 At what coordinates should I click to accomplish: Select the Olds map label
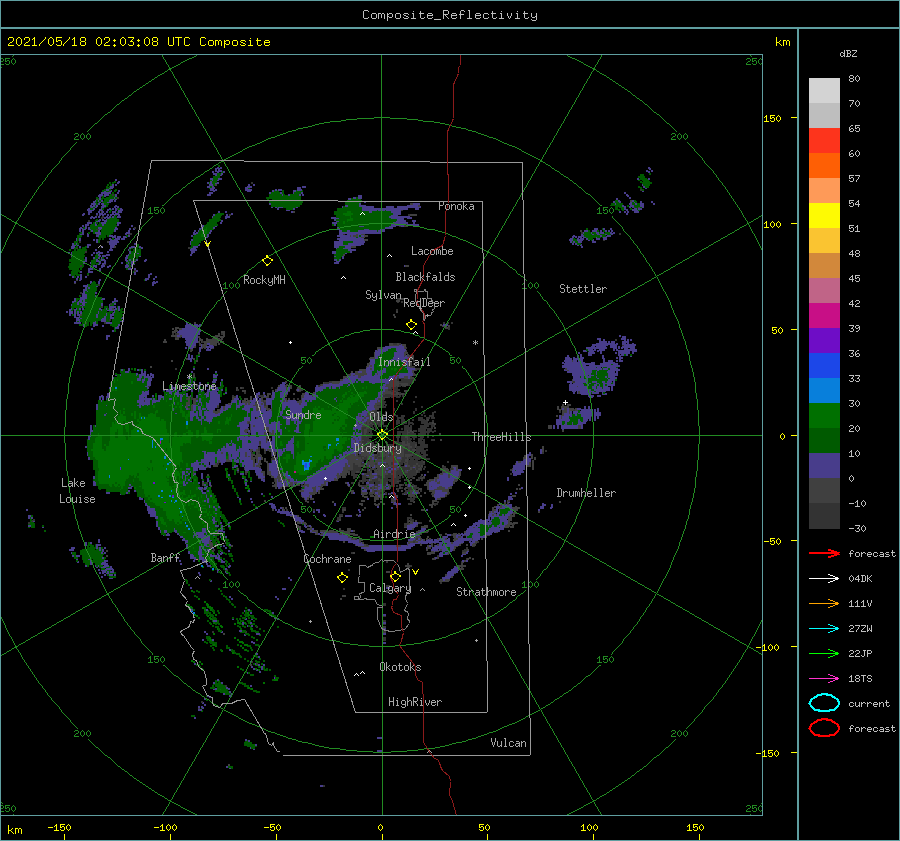click(x=381, y=417)
